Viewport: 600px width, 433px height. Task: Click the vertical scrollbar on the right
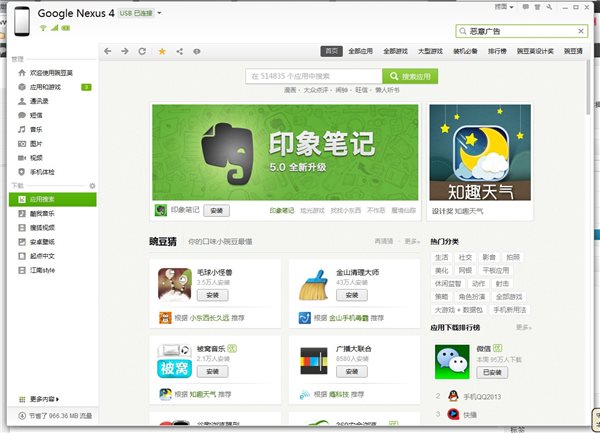589,88
